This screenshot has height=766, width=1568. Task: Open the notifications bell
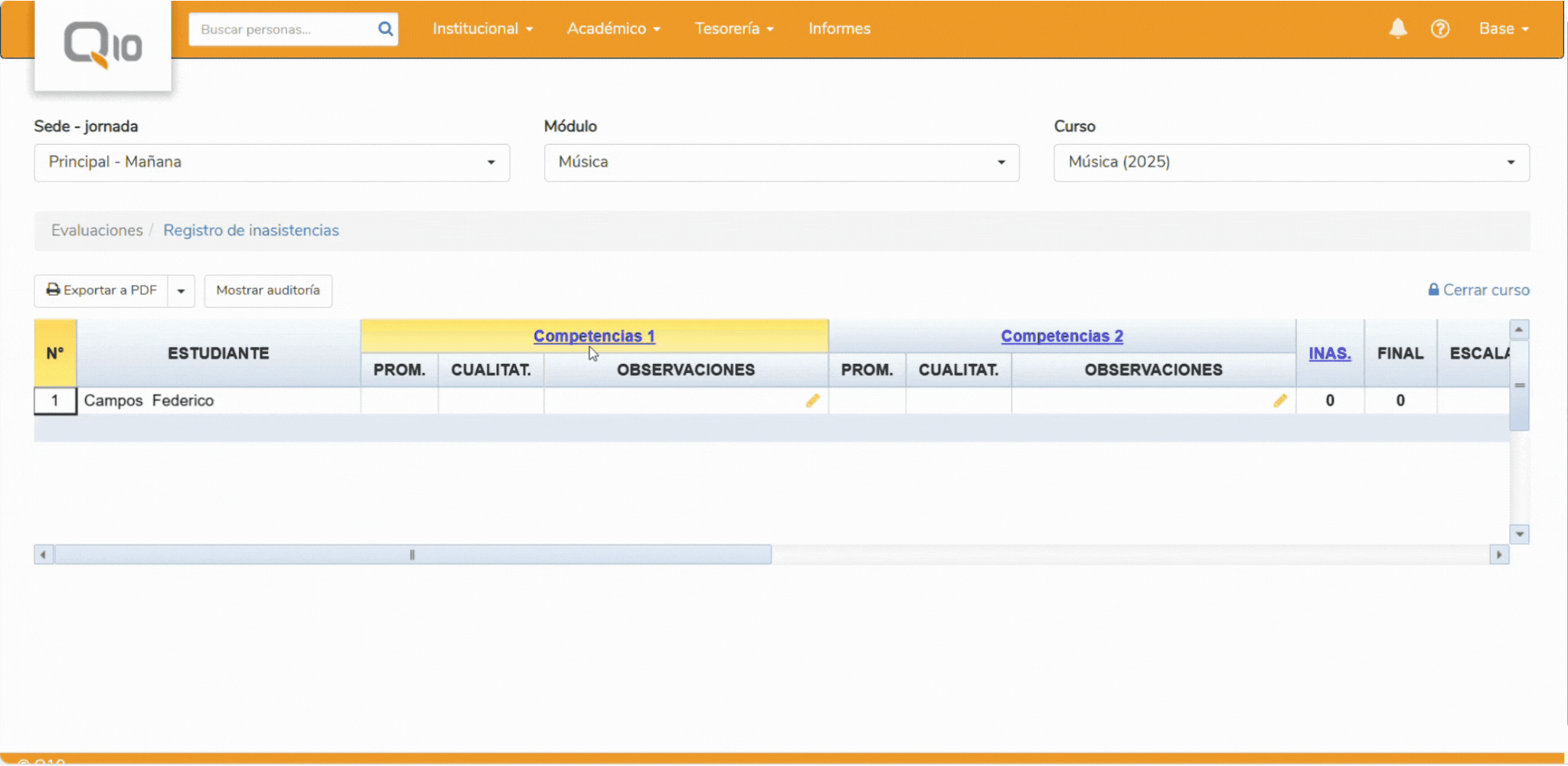click(1397, 29)
